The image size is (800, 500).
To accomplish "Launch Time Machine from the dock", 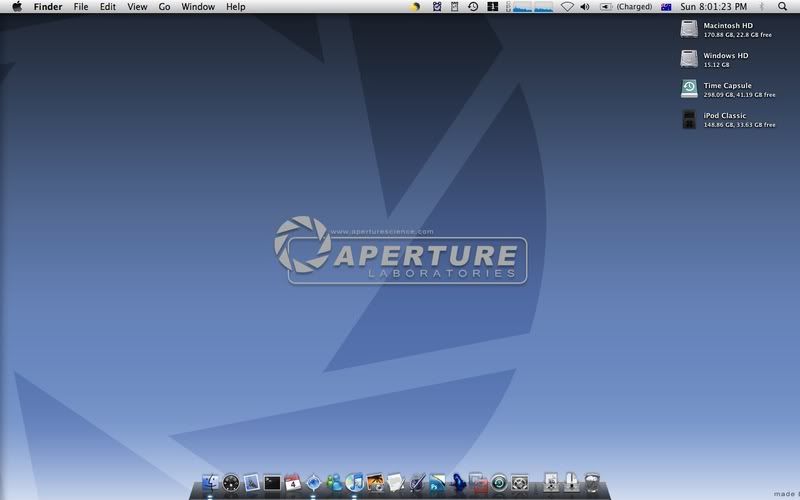I will (x=499, y=482).
